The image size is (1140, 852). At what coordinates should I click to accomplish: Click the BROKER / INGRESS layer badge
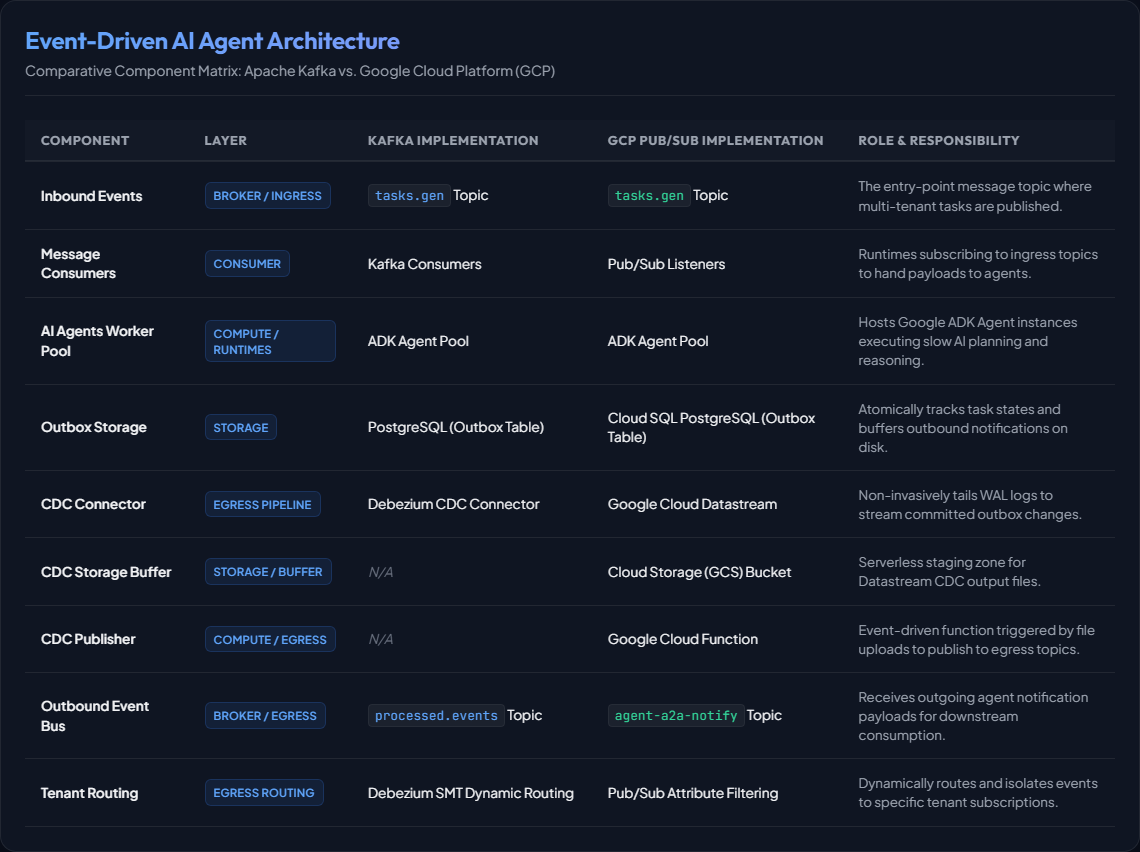[268, 196]
